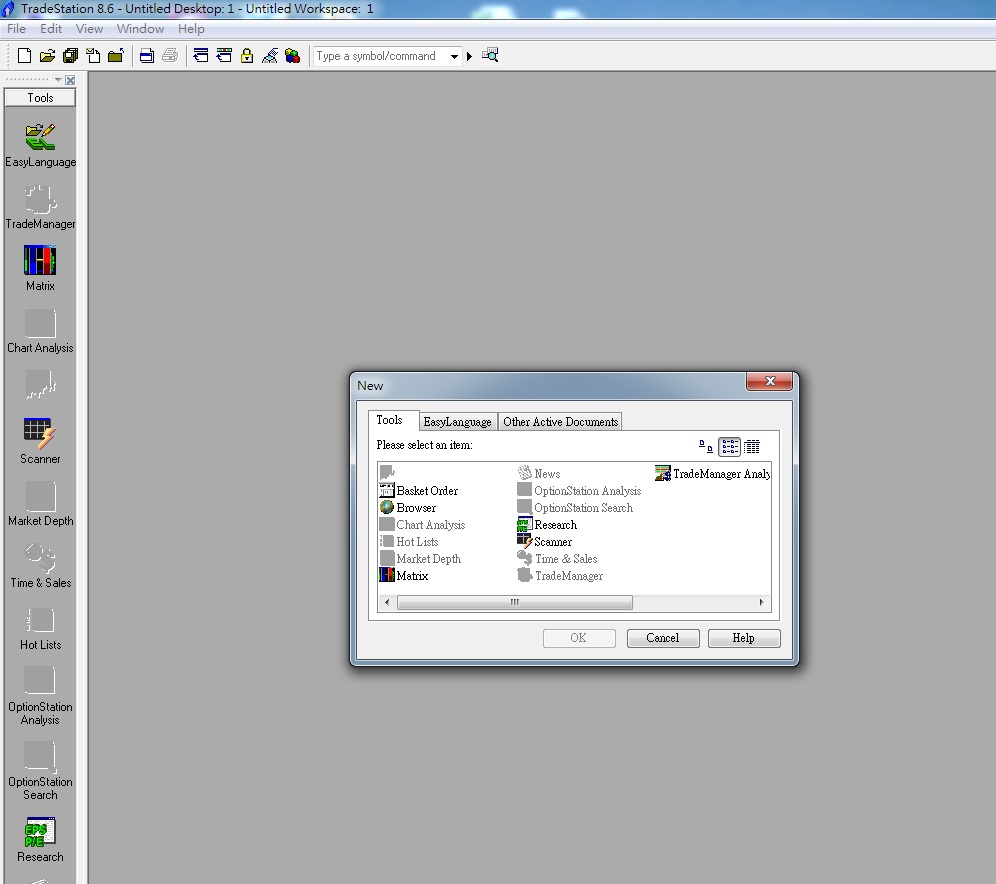
Task: Select Matrix in the New dialog list
Action: [x=404, y=576]
